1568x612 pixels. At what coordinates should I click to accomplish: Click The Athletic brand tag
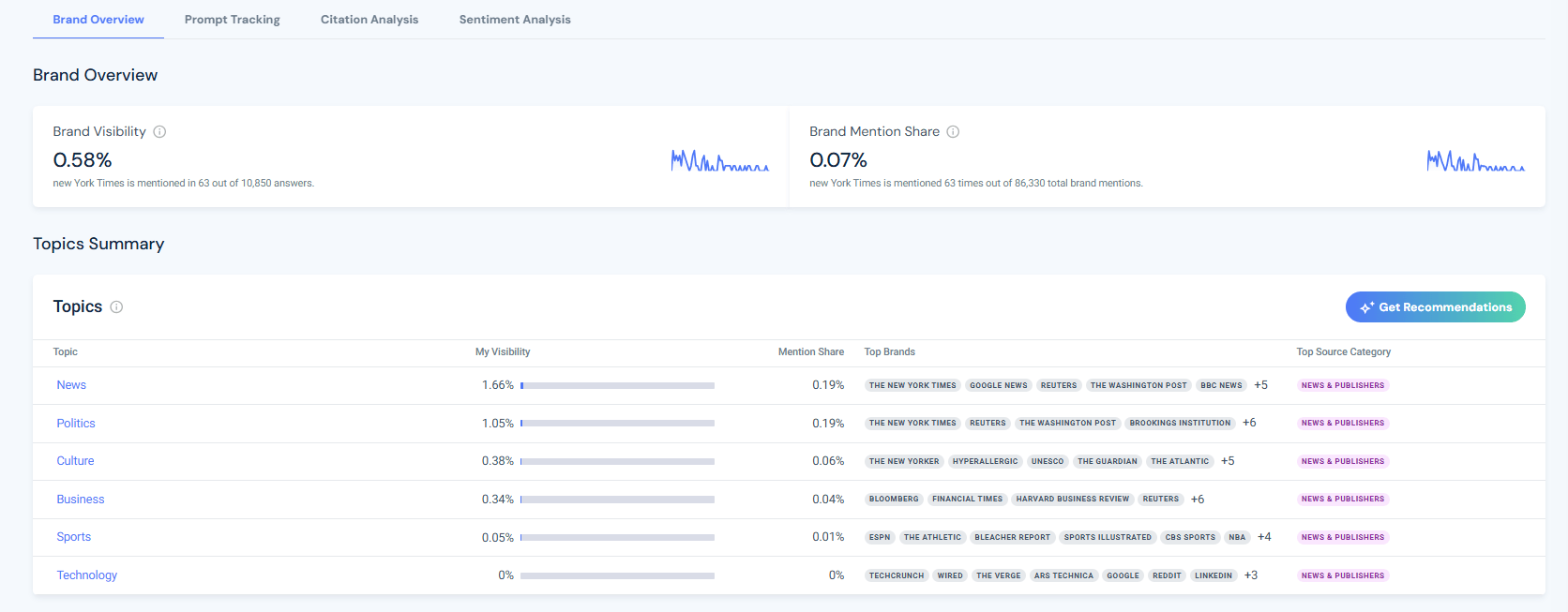pos(933,537)
